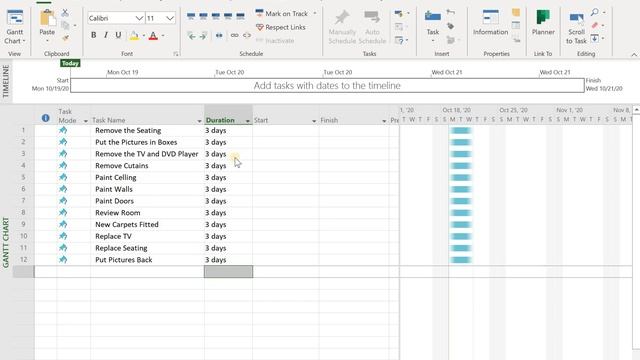Click the vertical scrollbar up arrow
Image resolution: width=640 pixels, height=360 pixels.
click(636, 109)
